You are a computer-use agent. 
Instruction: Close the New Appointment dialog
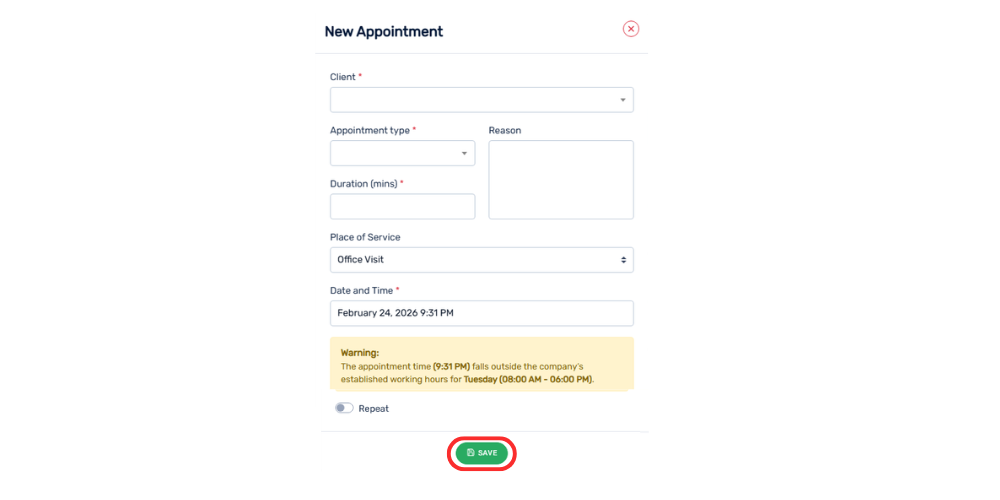(631, 29)
